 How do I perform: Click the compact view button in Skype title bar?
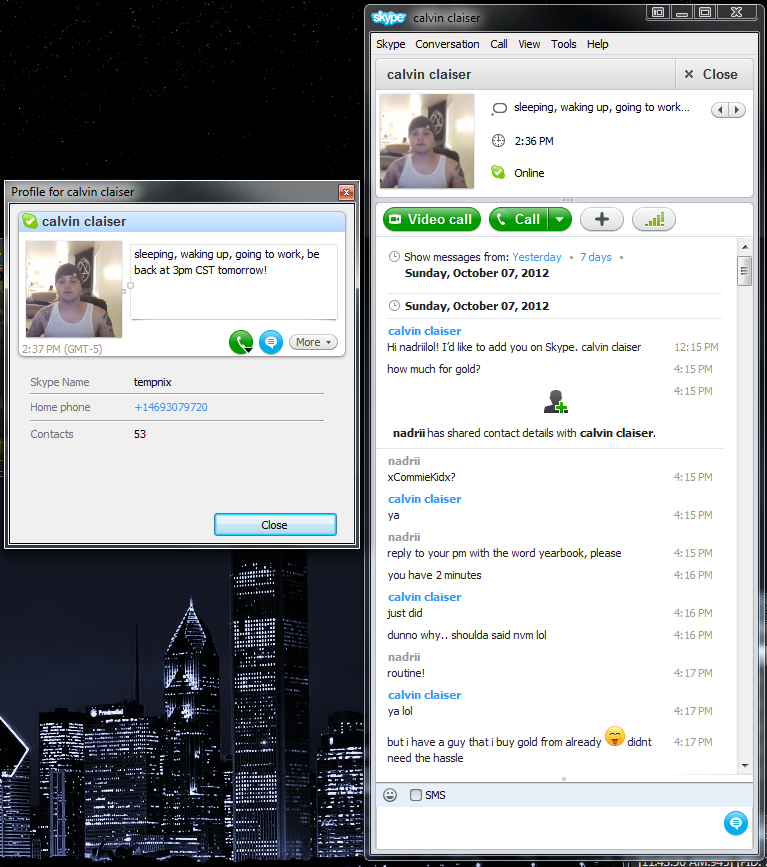tap(658, 12)
